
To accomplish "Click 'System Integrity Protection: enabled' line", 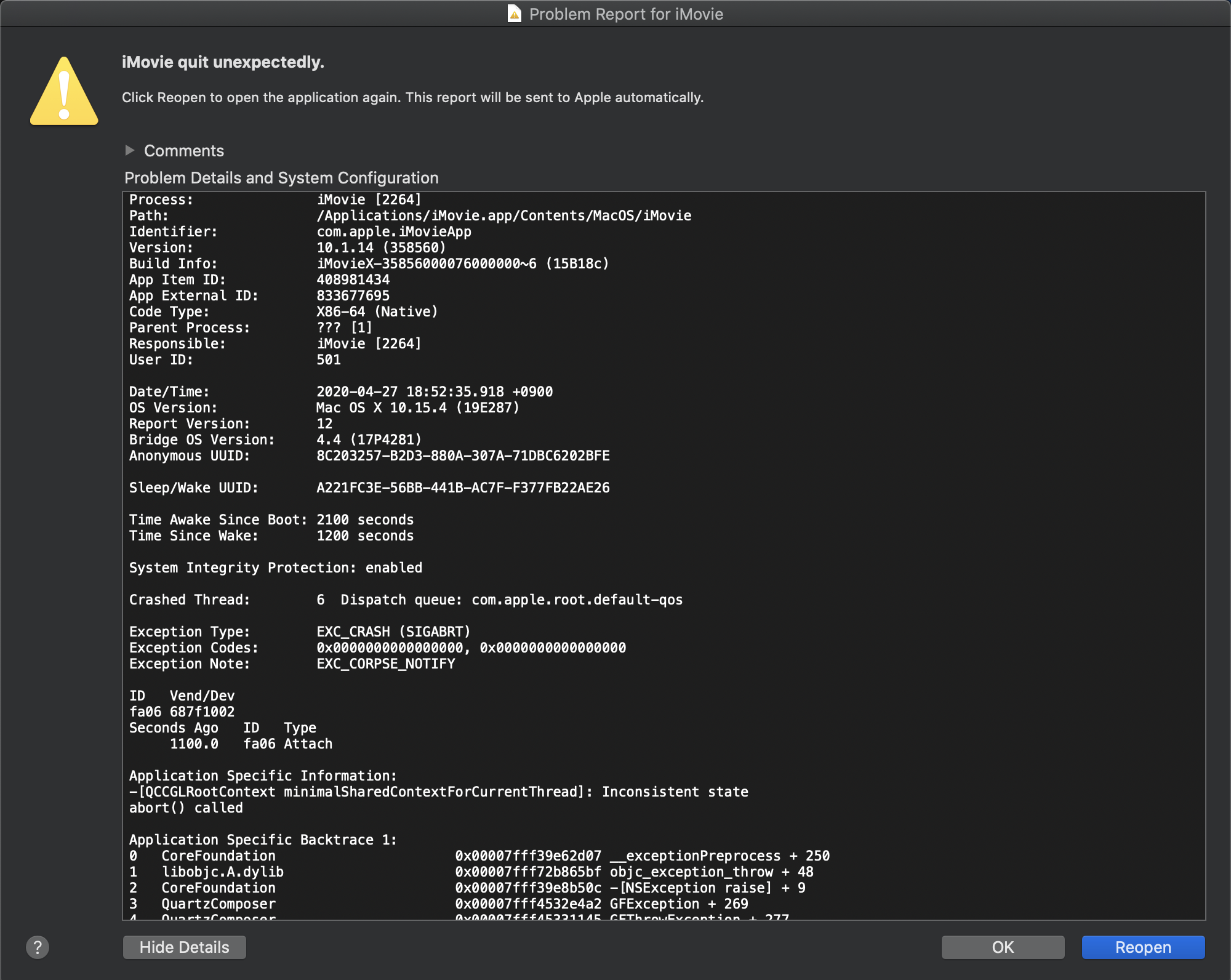I will tap(276, 568).
